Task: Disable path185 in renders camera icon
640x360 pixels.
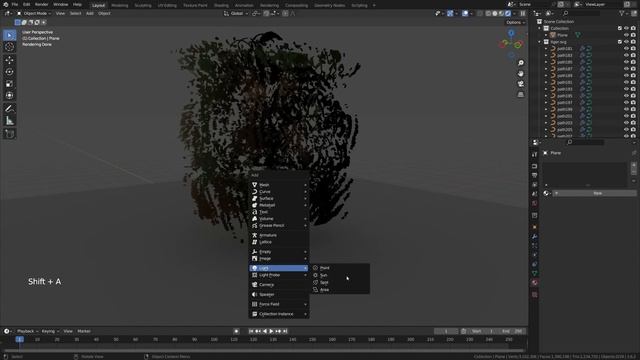Action: pyautogui.click(x=633, y=62)
